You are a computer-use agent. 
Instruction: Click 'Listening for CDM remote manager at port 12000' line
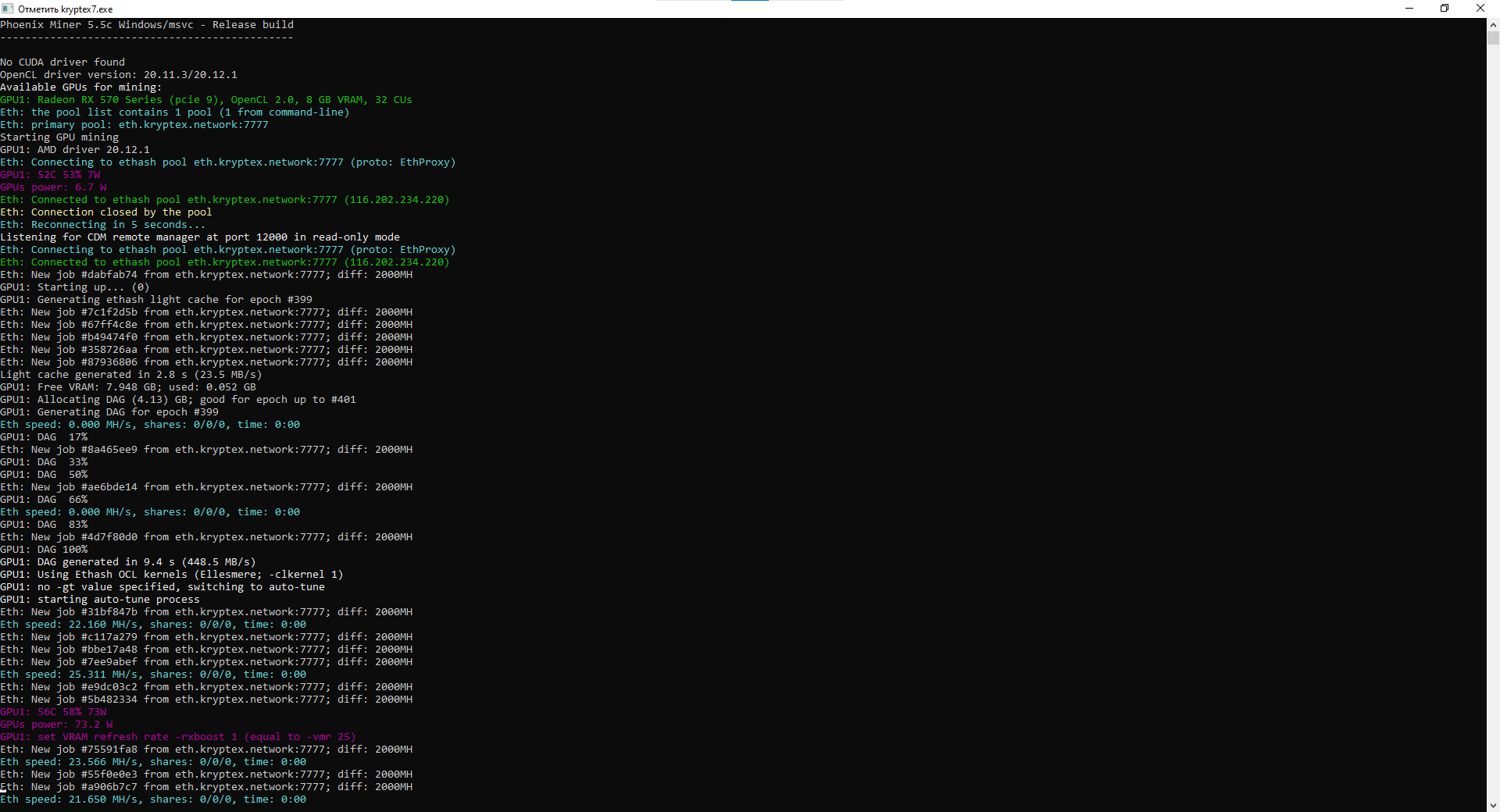pos(200,237)
